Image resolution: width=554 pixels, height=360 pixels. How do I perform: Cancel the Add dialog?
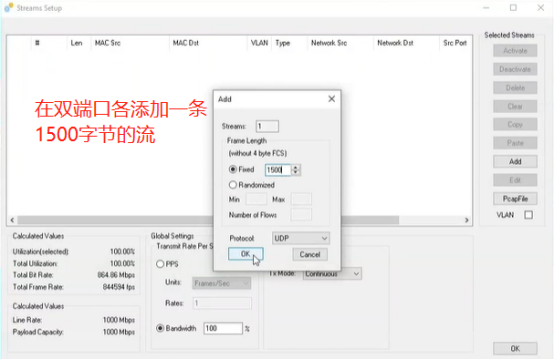point(310,254)
